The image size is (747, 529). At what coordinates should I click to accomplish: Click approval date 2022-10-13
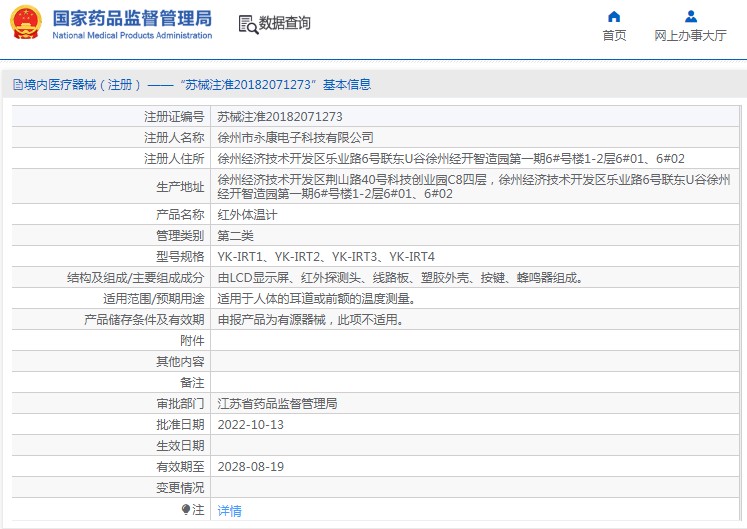tap(251, 425)
